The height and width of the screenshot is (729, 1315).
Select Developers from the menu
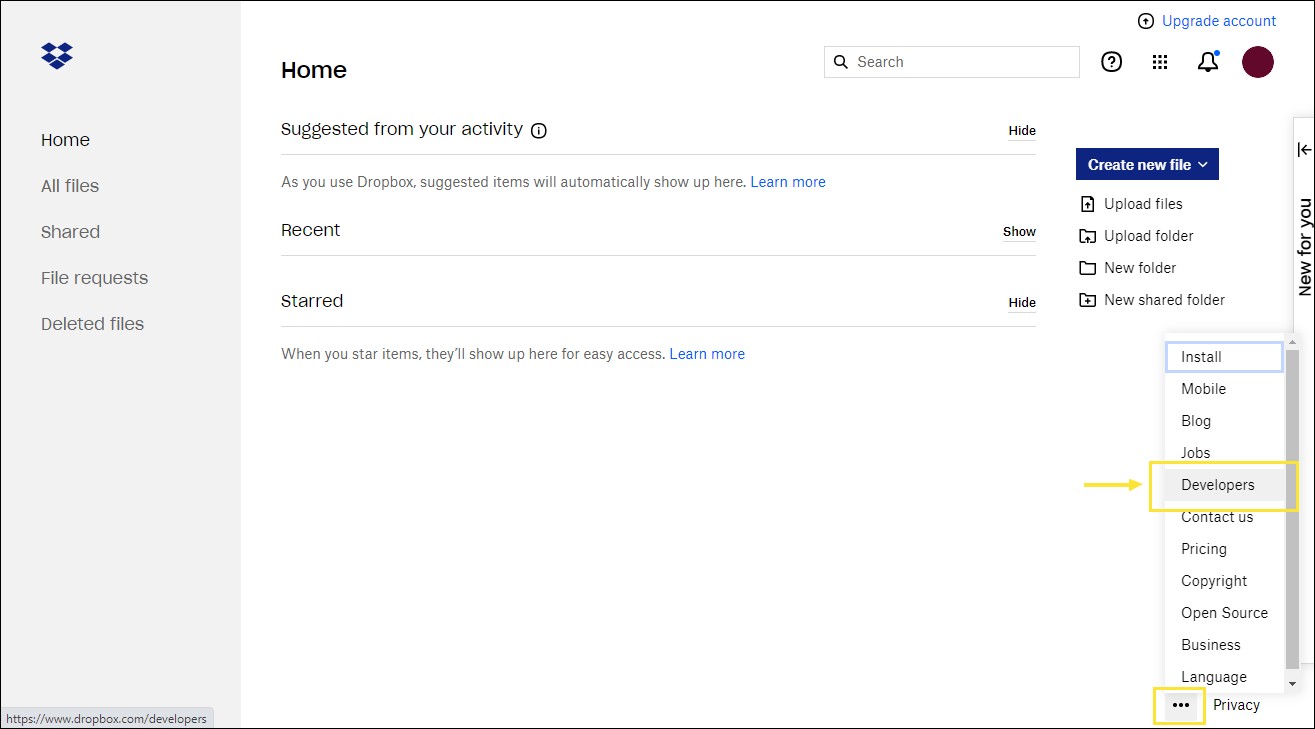coord(1219,484)
